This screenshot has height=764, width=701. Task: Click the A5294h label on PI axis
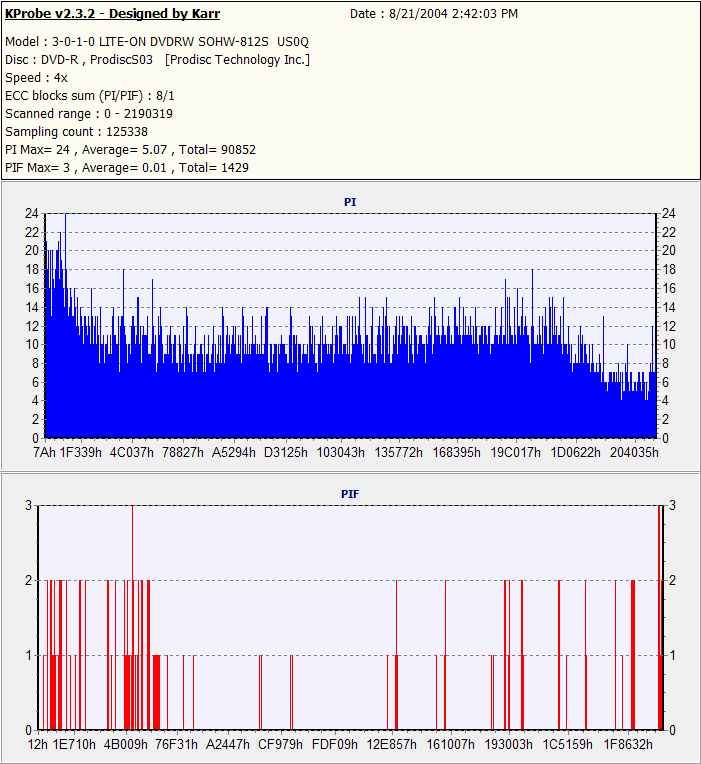point(234,453)
